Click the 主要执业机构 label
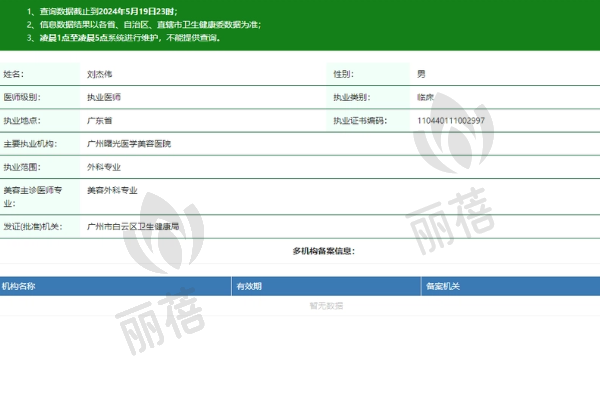Image resolution: width=600 pixels, height=410 pixels. click(31, 144)
